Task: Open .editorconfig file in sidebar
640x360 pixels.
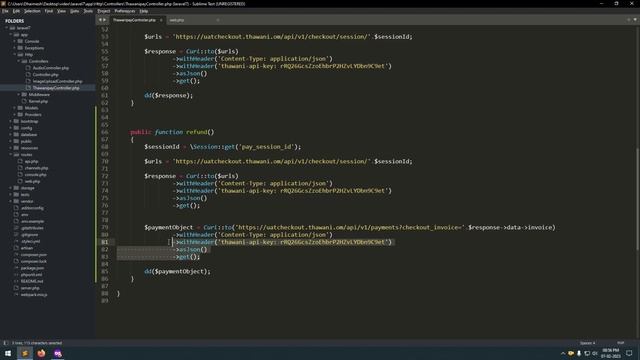Action: tap(32, 208)
